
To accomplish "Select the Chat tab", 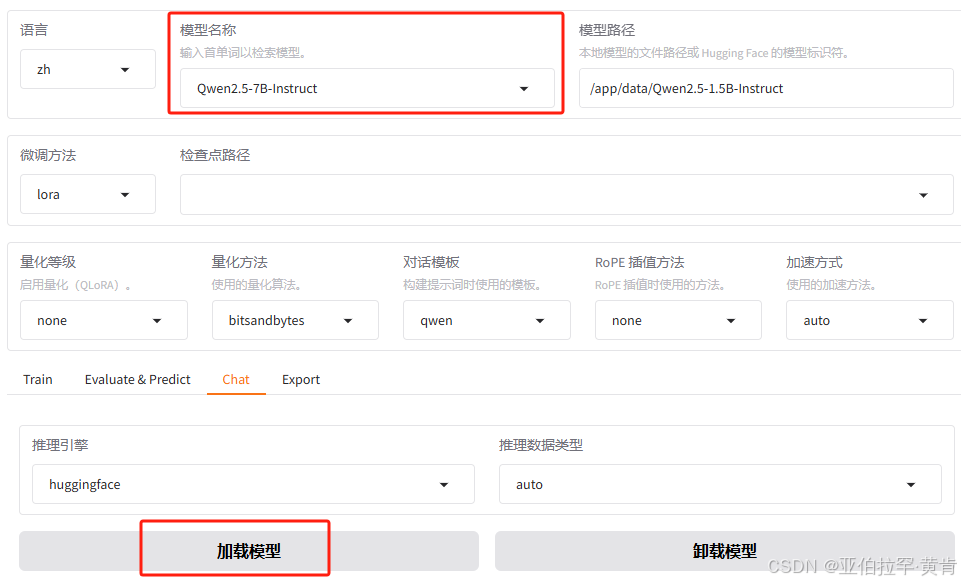I will click(236, 379).
